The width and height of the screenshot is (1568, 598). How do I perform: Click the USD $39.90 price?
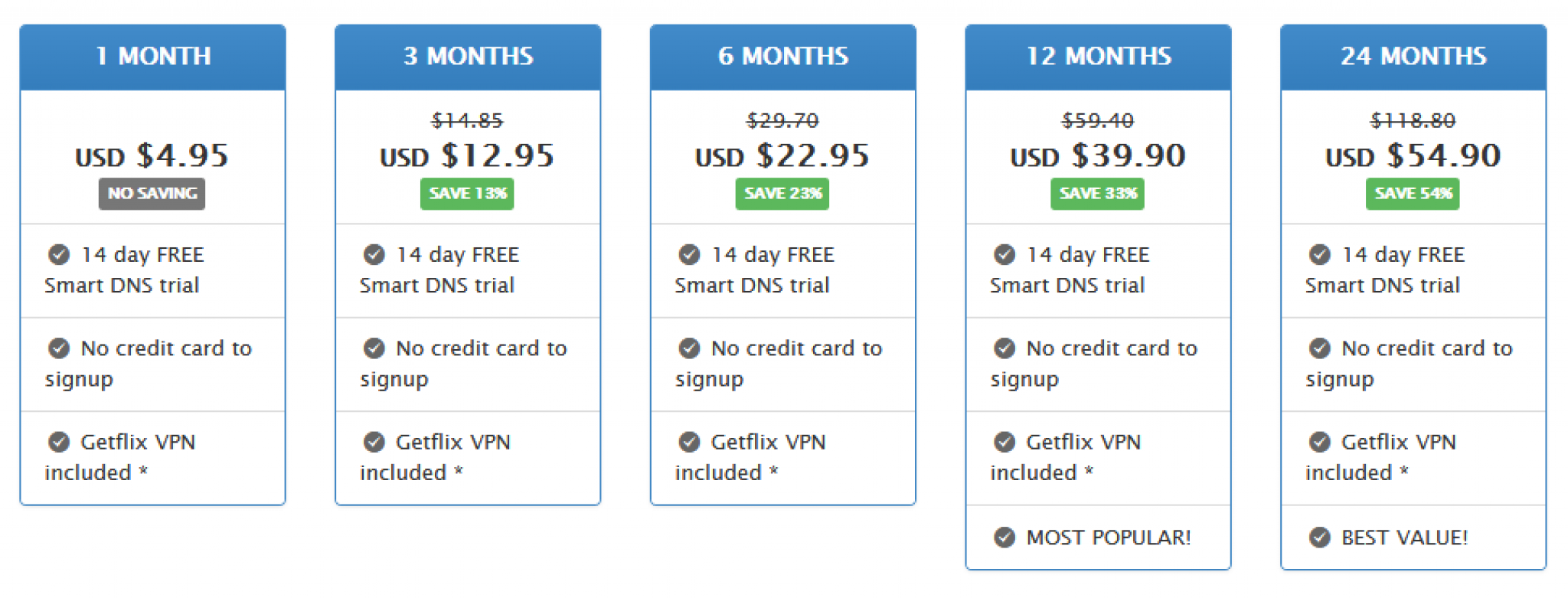pyautogui.click(x=1098, y=156)
